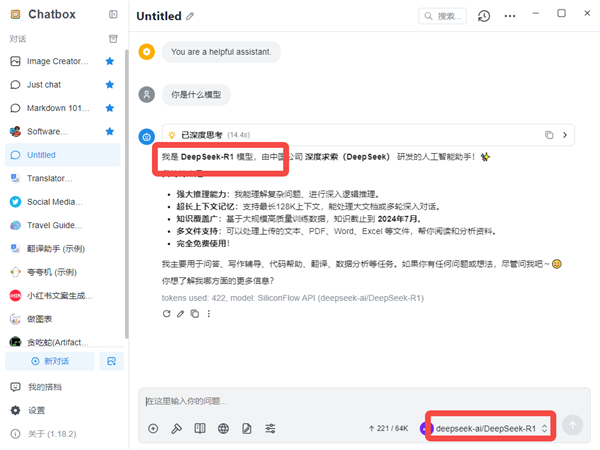Open the 做图表 conversation

pyautogui.click(x=62, y=319)
